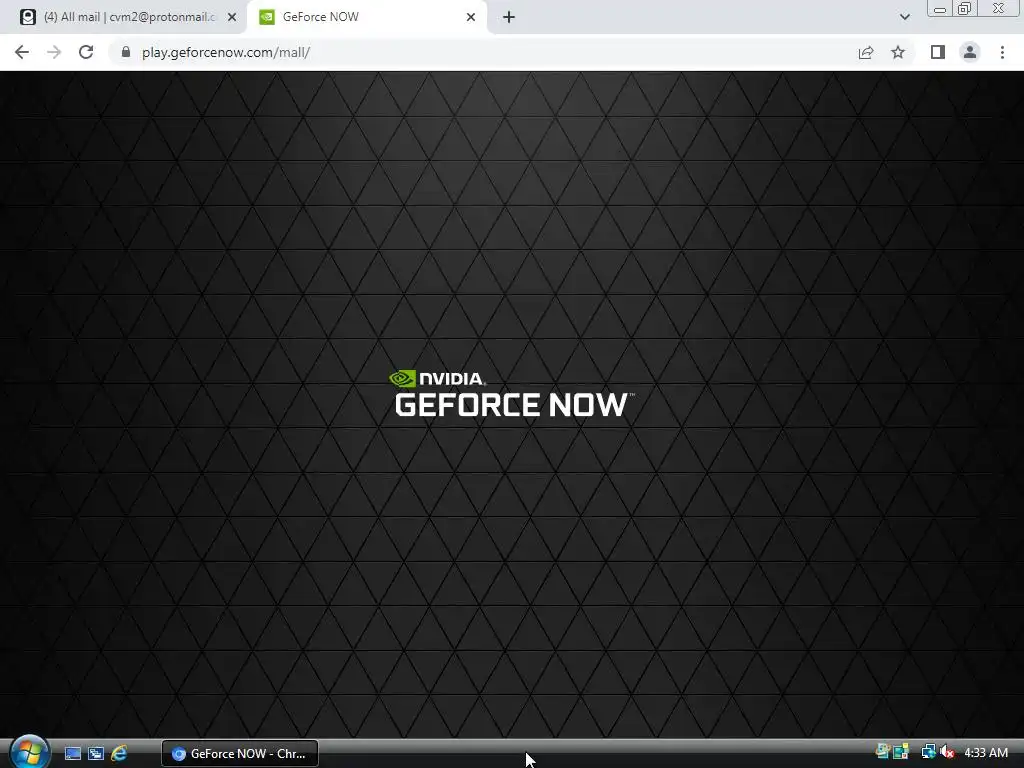Click the second system tray security icon
The image size is (1024, 768).
[x=901, y=752]
